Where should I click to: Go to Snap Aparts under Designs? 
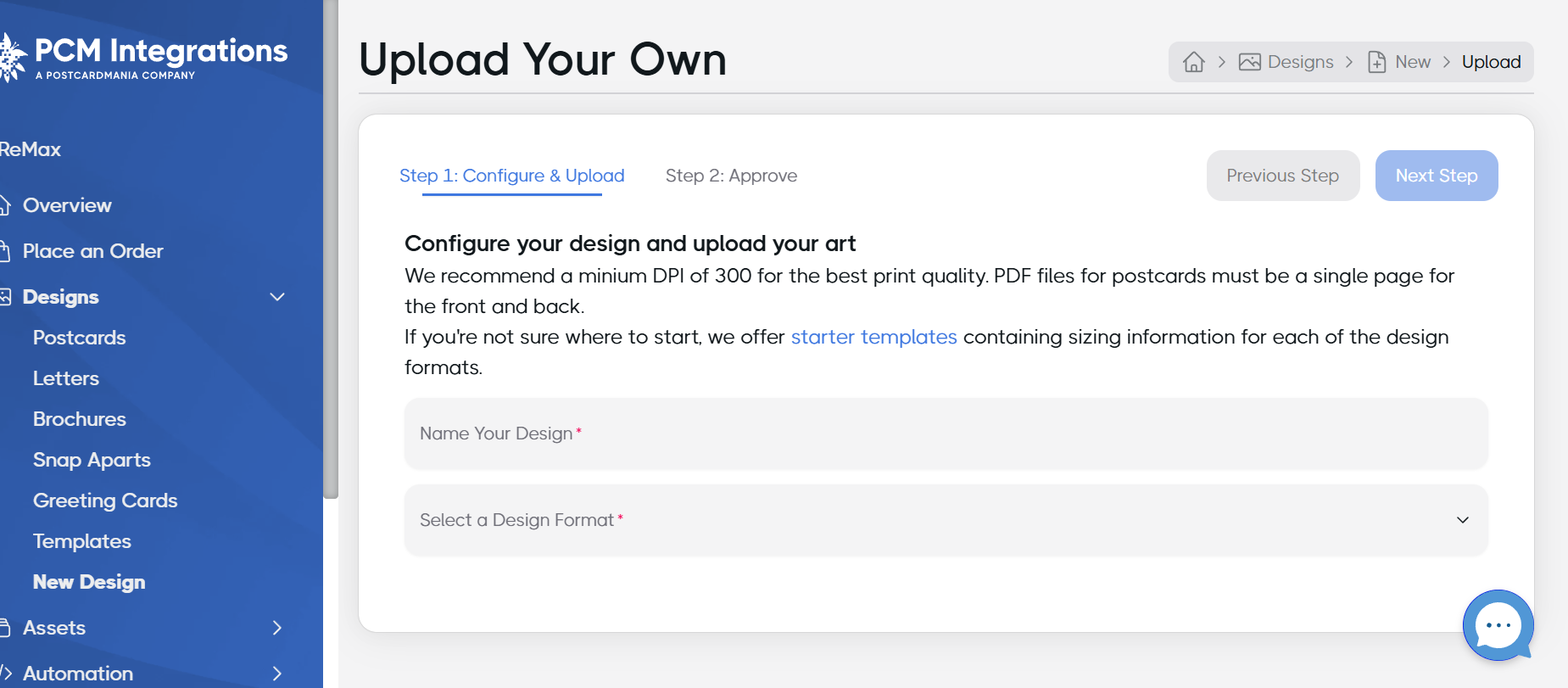pyautogui.click(x=92, y=460)
